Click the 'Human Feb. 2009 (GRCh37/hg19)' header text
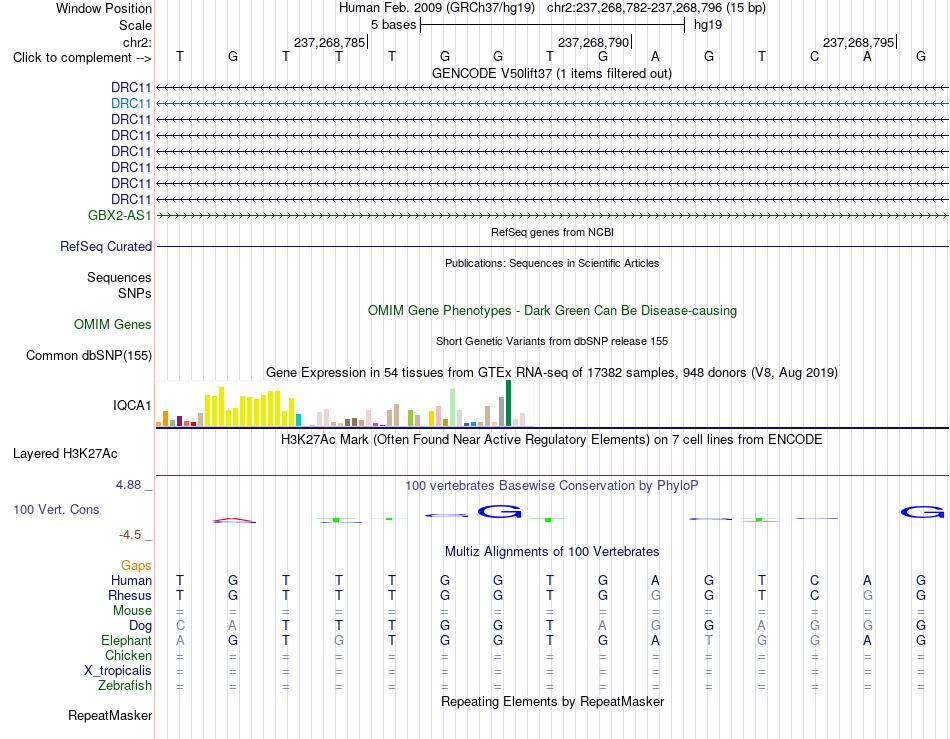The width and height of the screenshot is (950, 739). [x=437, y=8]
